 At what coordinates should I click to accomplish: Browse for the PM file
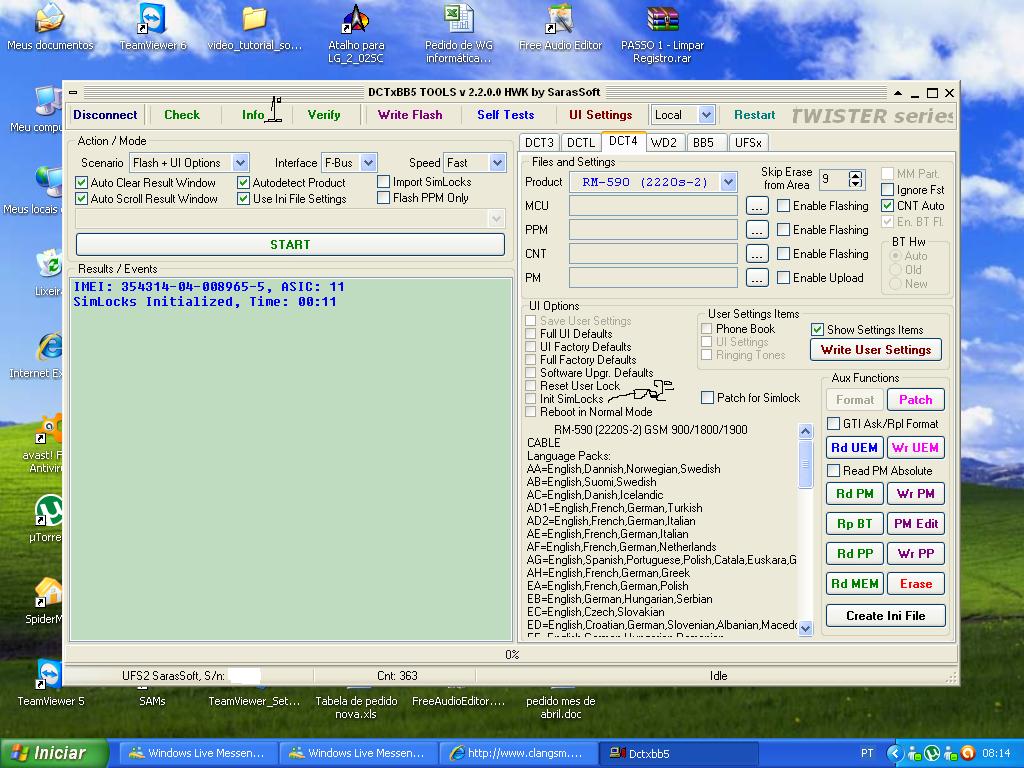tap(756, 278)
